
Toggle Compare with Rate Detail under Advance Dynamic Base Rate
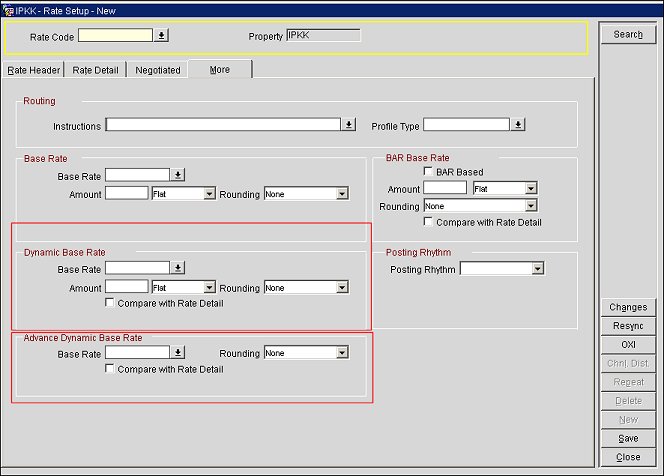pos(110,369)
